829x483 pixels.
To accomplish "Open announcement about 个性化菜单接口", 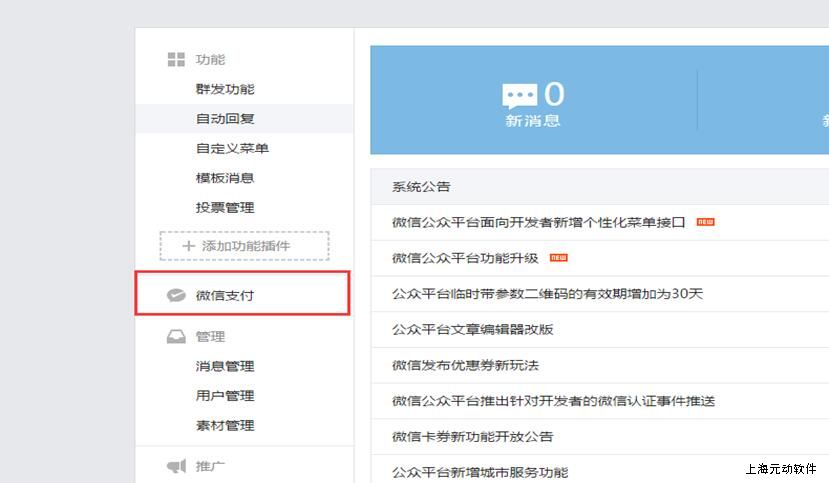I will [x=538, y=222].
